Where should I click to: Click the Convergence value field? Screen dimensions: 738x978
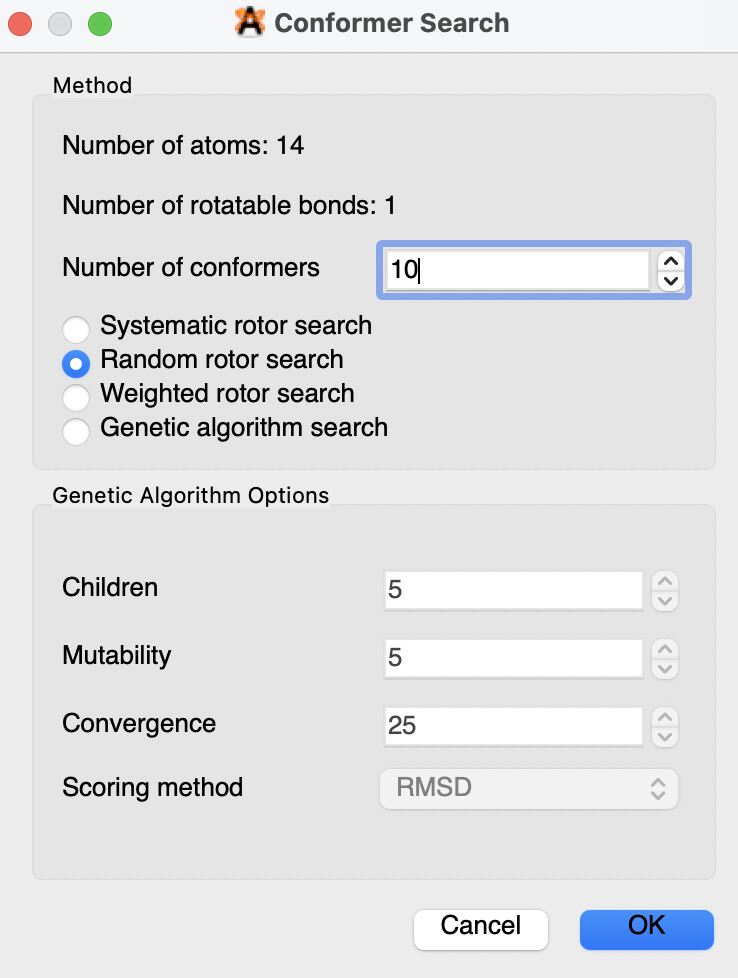513,726
